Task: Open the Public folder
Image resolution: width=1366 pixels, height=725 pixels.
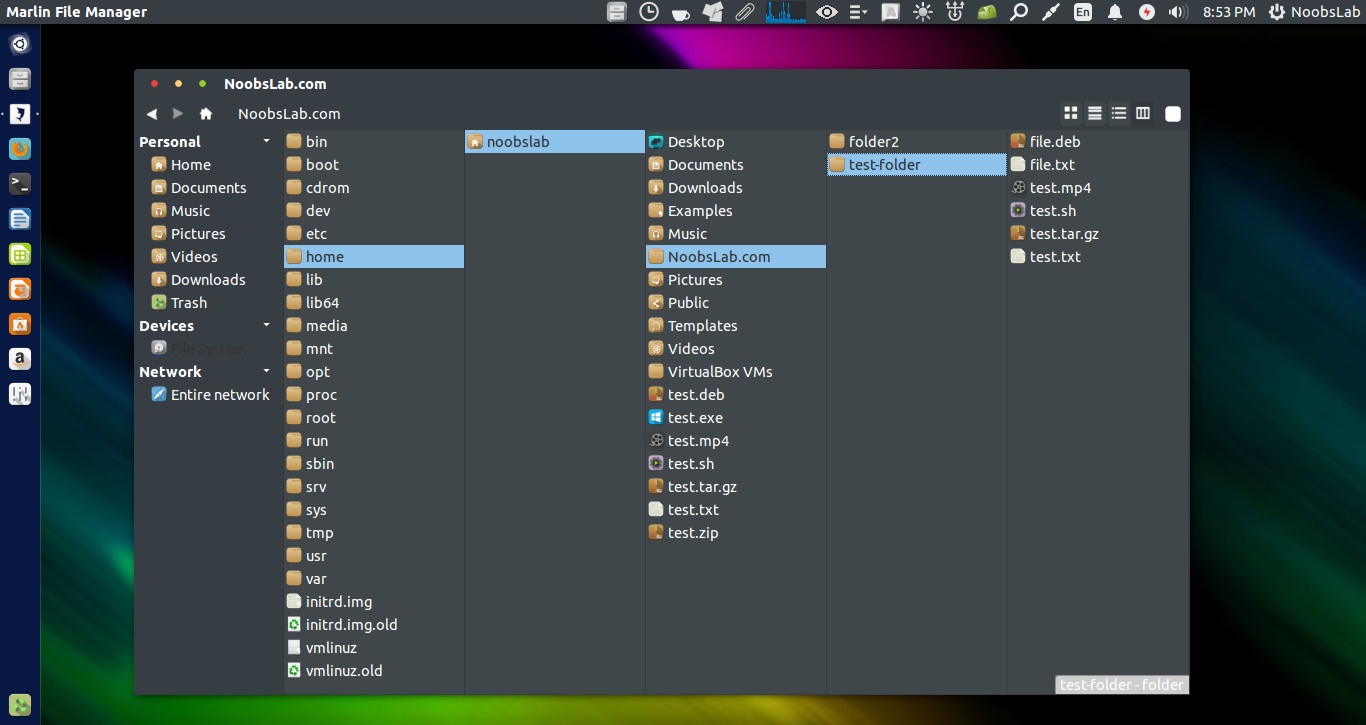Action: click(x=736, y=303)
